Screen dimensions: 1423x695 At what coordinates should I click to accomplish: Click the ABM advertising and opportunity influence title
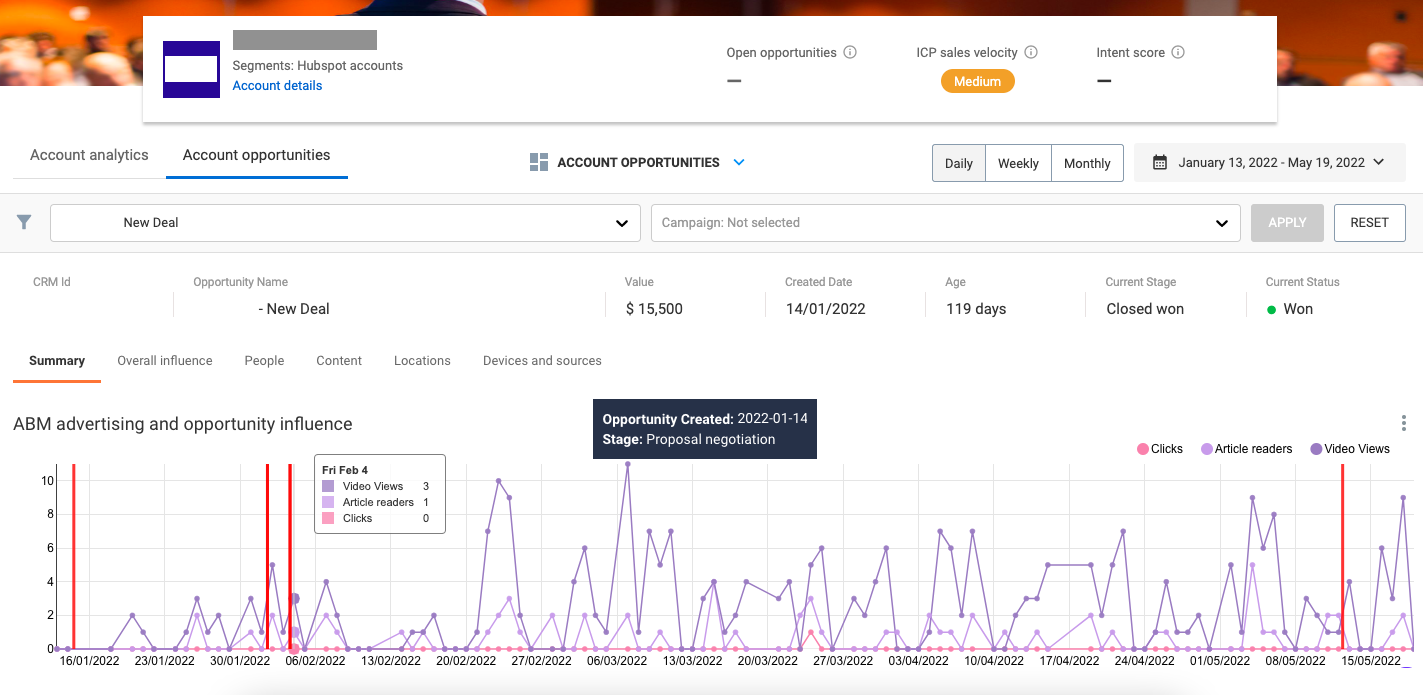183,424
